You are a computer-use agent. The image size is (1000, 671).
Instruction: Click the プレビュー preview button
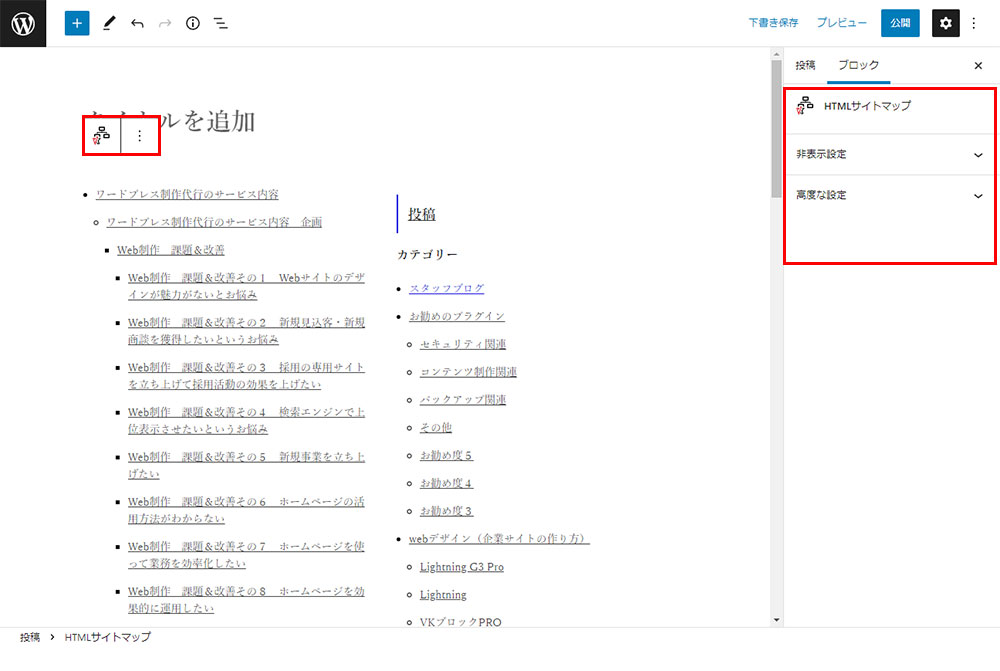pos(841,23)
